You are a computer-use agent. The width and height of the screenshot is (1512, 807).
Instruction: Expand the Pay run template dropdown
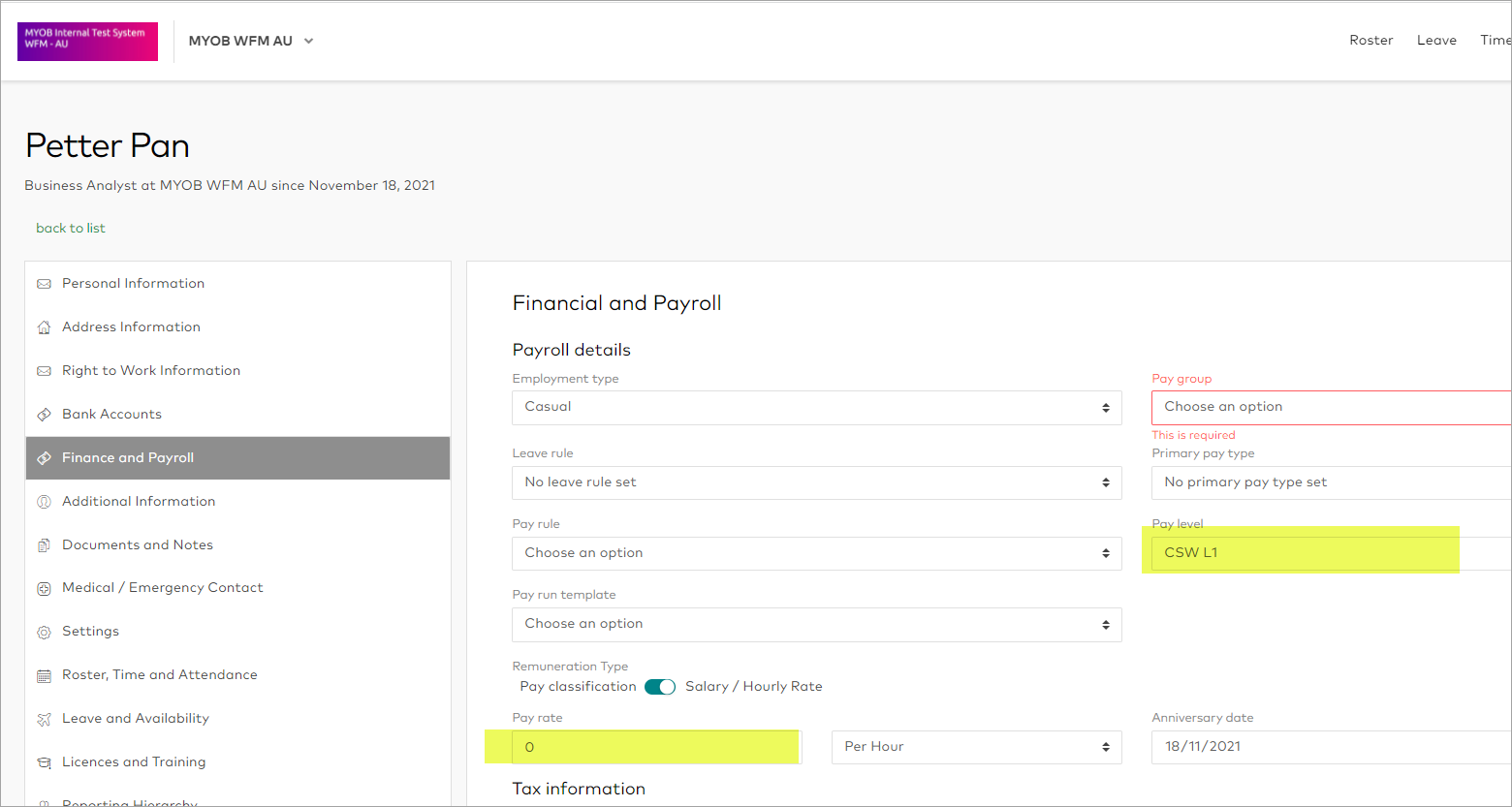pyautogui.click(x=816, y=624)
